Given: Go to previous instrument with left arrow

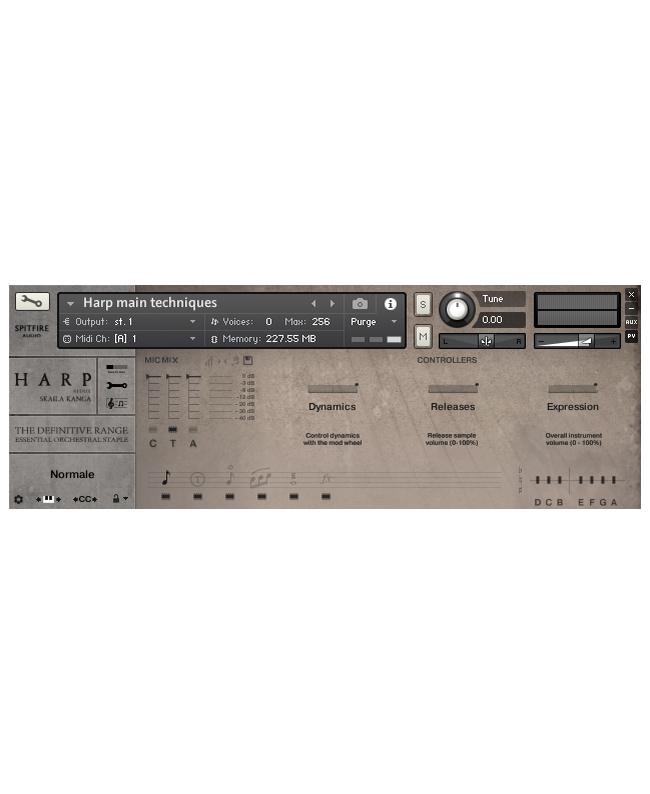Looking at the screenshot, I should pyautogui.click(x=314, y=303).
